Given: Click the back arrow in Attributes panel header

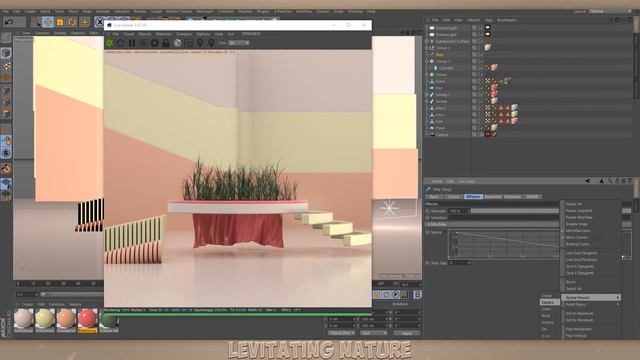Looking at the screenshot, I should coord(588,181).
